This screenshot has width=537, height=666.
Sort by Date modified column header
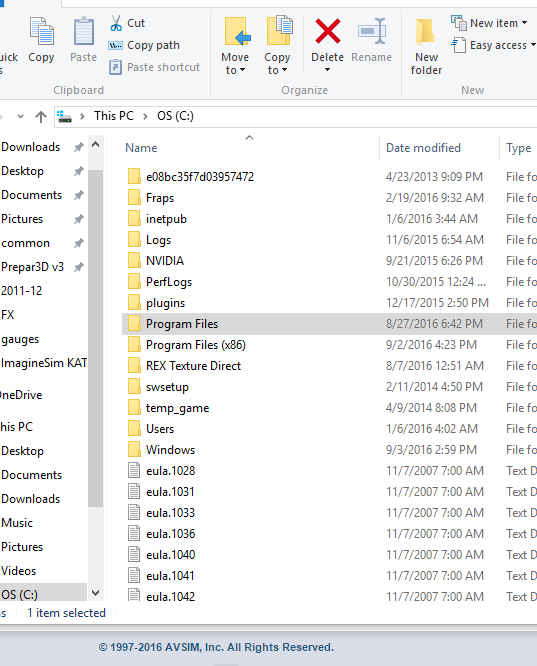tap(423, 148)
